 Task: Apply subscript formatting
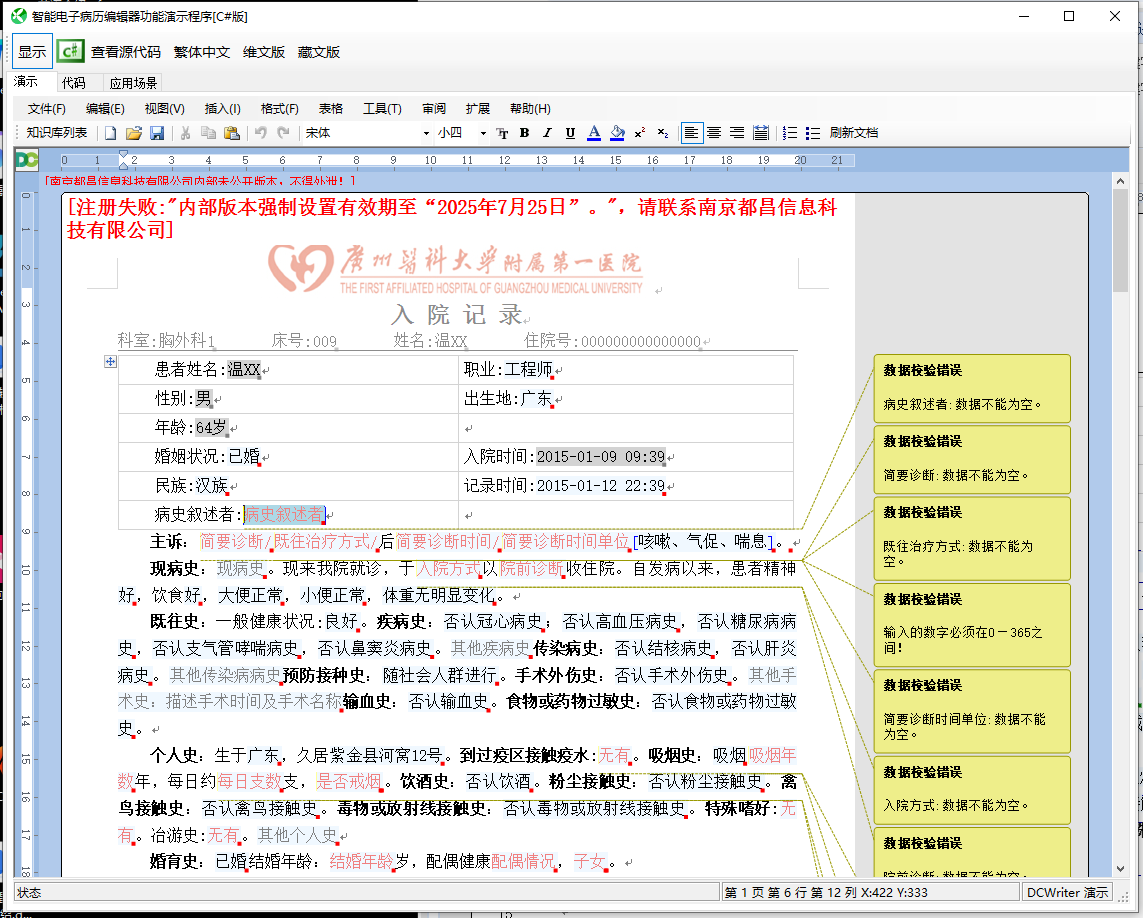coord(663,133)
